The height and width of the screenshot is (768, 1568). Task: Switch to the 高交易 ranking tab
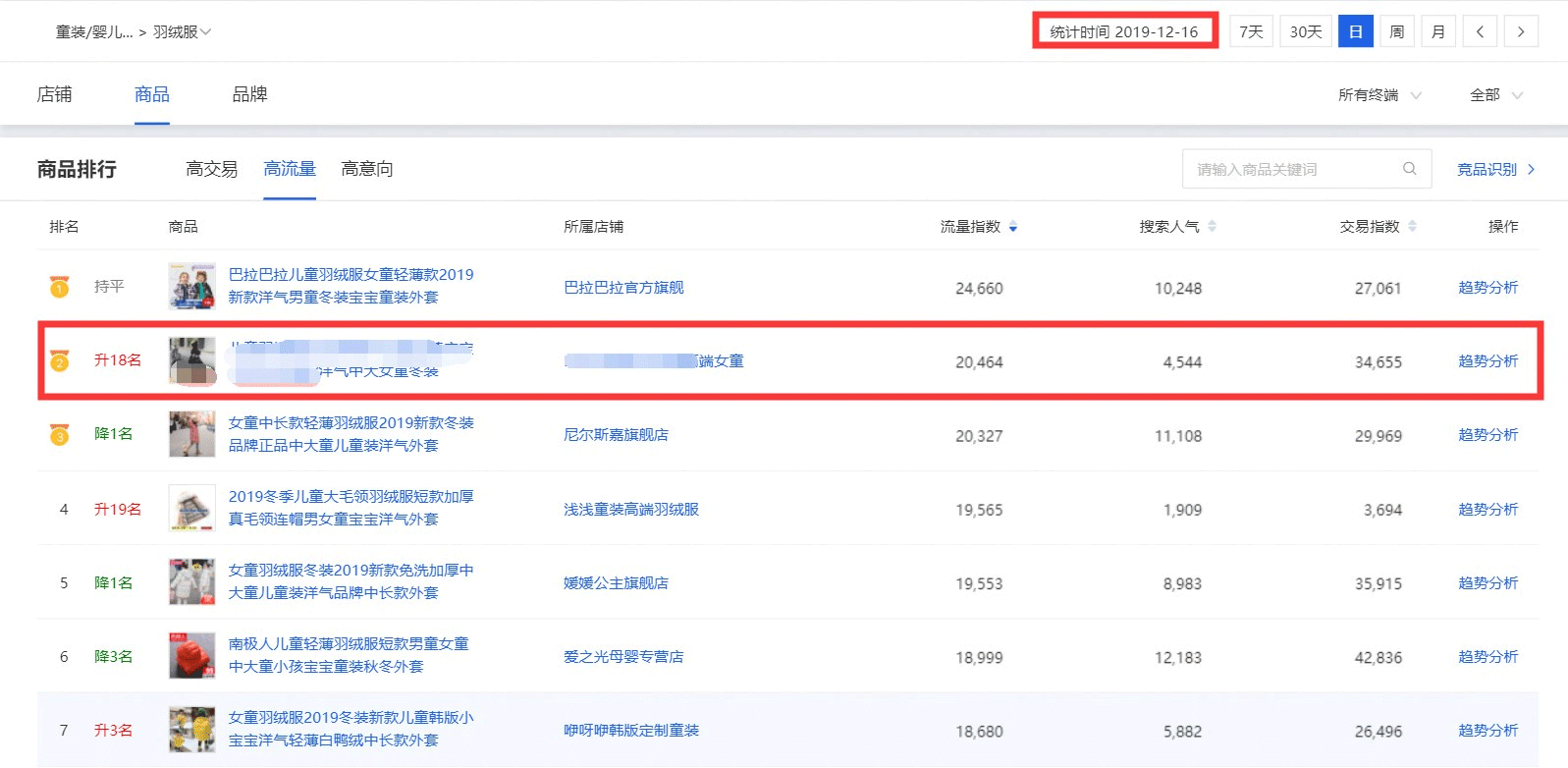tap(211, 169)
